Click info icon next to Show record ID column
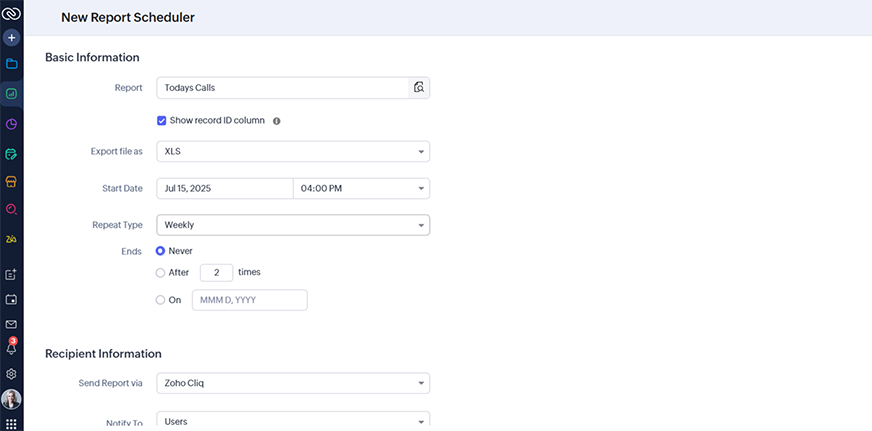Viewport: 872px width, 431px height. click(x=276, y=121)
